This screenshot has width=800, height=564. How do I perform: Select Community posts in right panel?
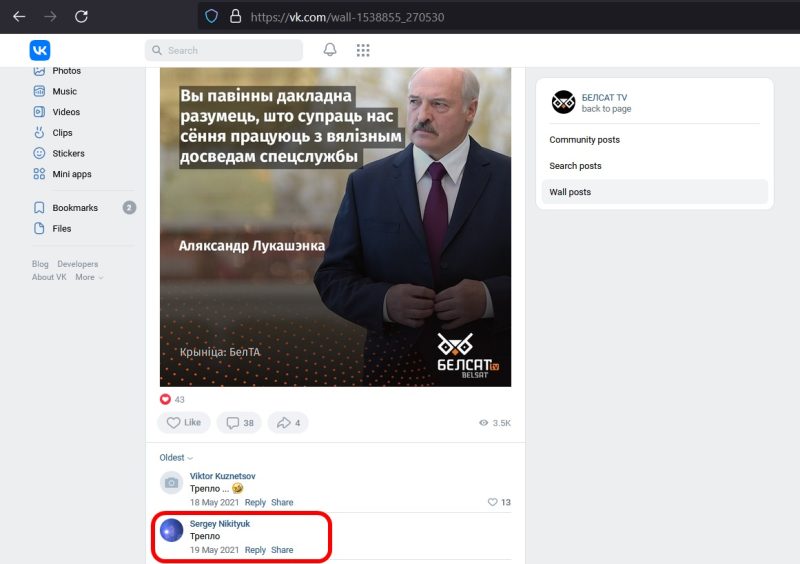(x=584, y=140)
